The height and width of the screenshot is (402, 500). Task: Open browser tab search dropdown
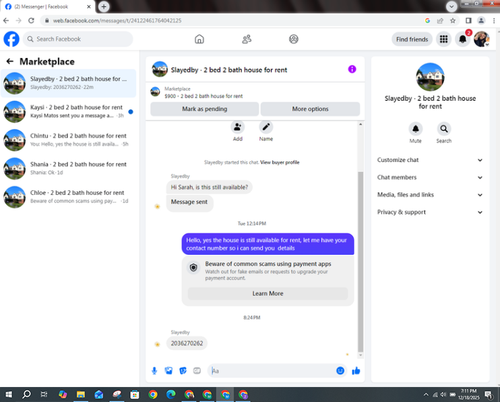[x=451, y=6]
